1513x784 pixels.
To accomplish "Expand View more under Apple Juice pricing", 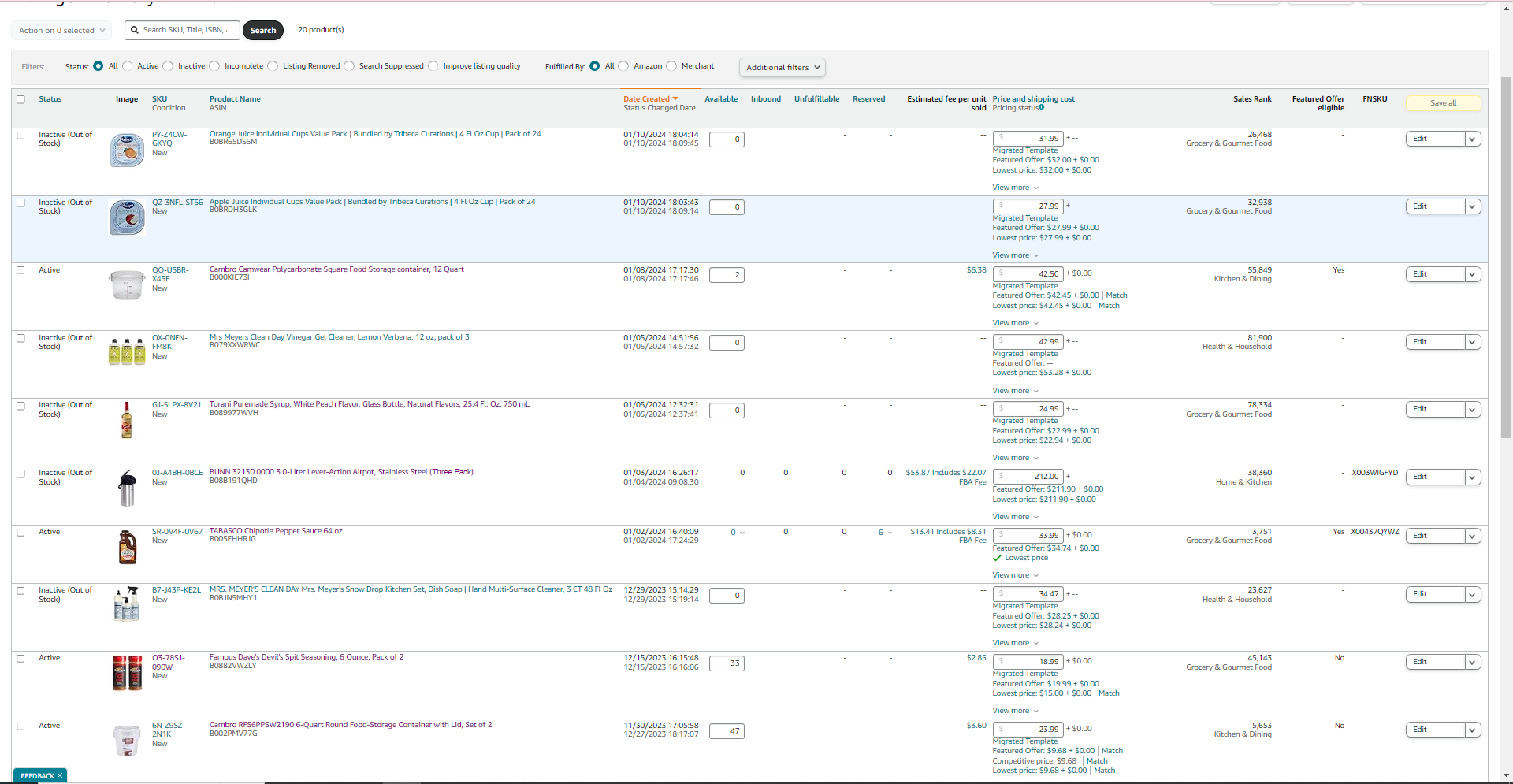I will [1016, 255].
